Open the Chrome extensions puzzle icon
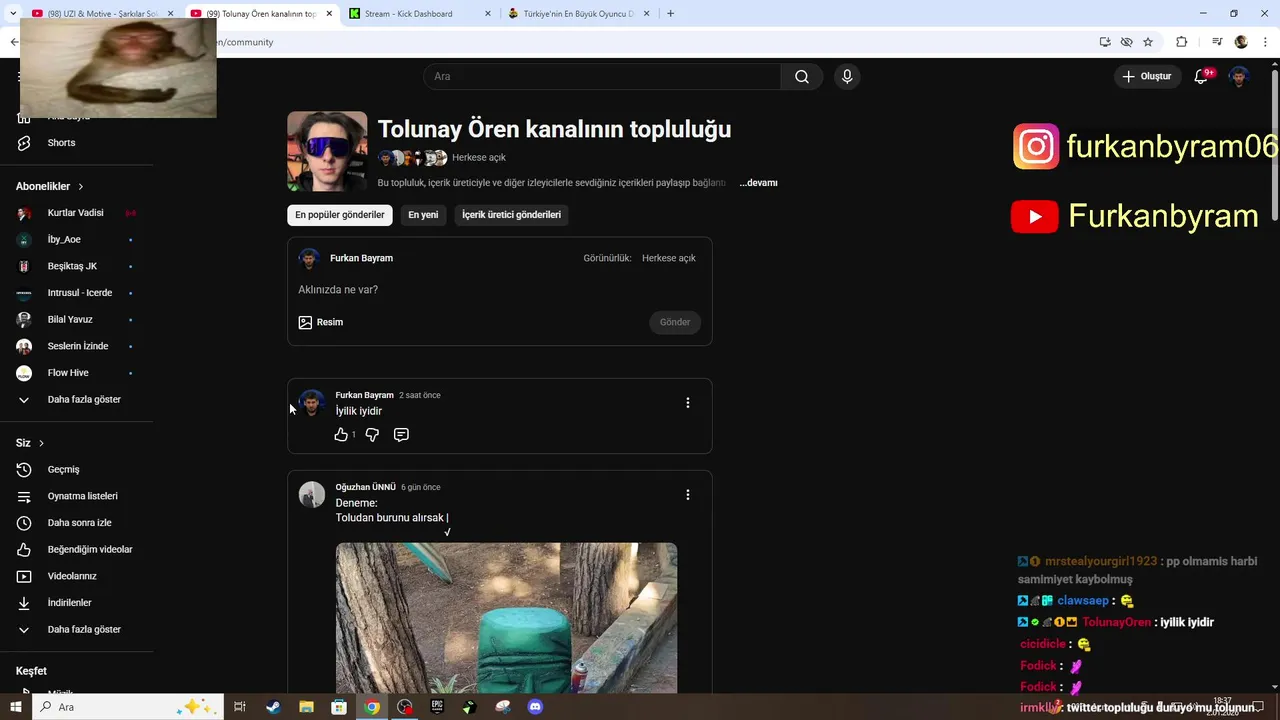 [1181, 42]
